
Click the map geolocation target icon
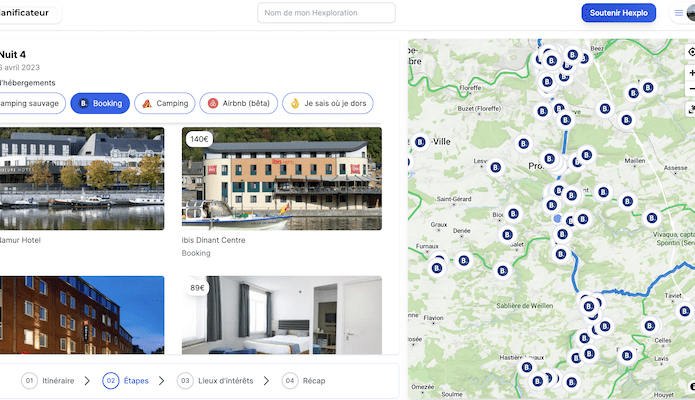coord(691,51)
